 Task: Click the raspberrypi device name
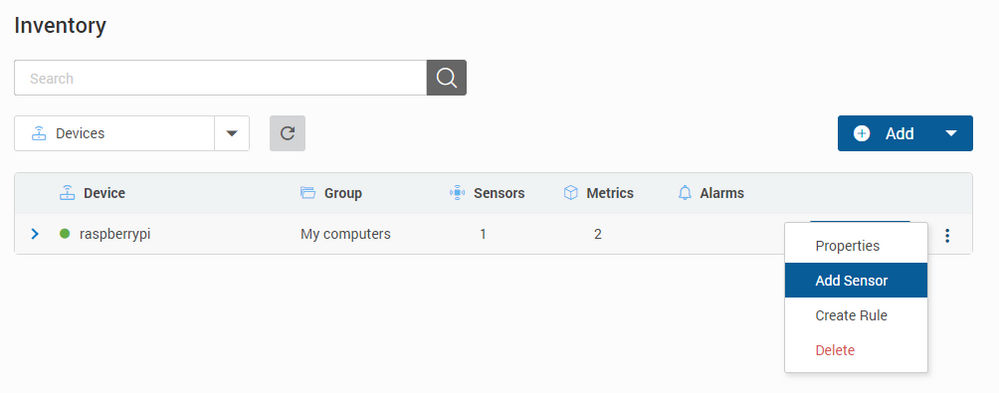(x=115, y=234)
